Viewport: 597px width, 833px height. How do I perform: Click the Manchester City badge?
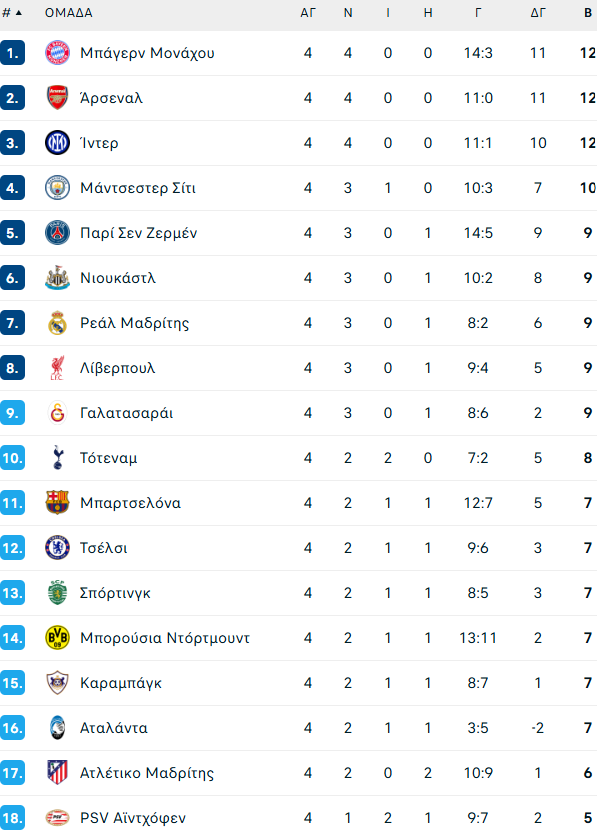pos(57,188)
